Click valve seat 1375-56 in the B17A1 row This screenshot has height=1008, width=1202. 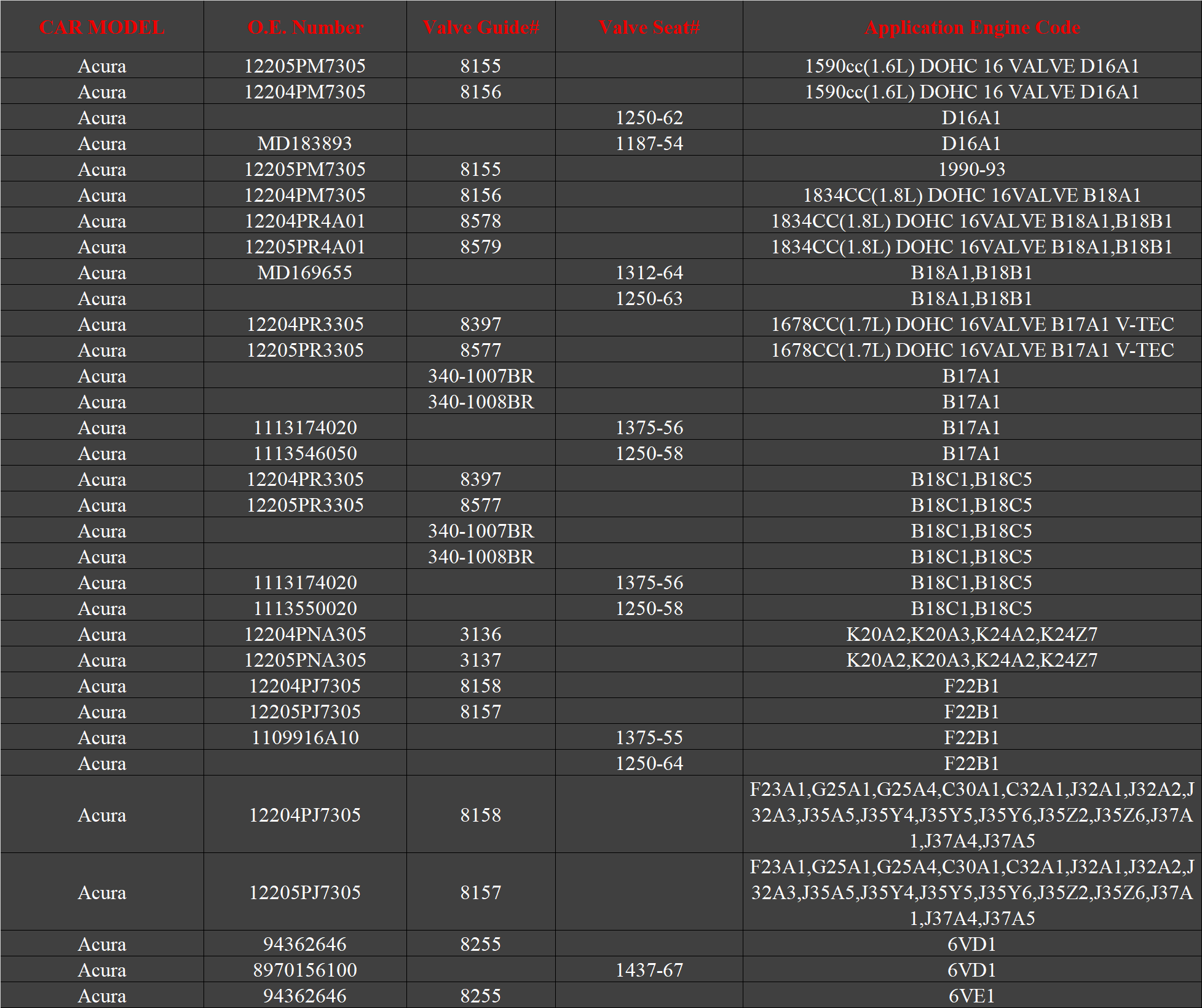649,427
